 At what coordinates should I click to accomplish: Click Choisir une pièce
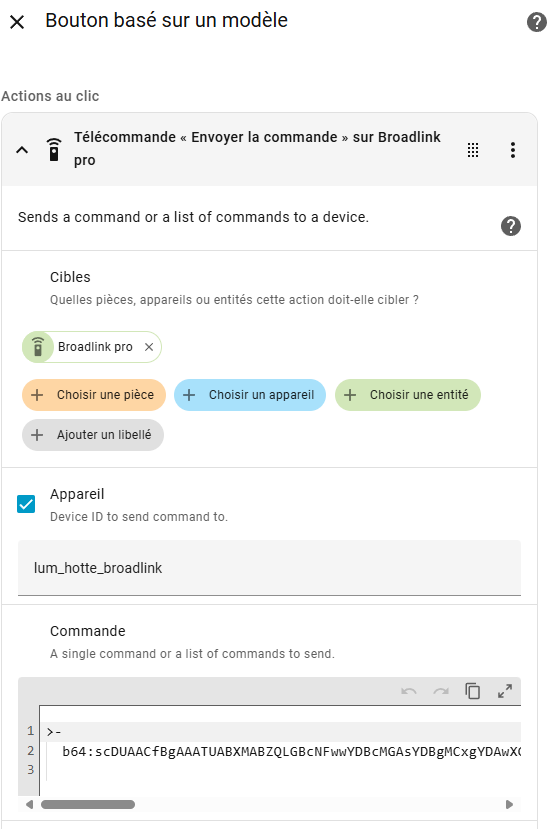coord(94,395)
